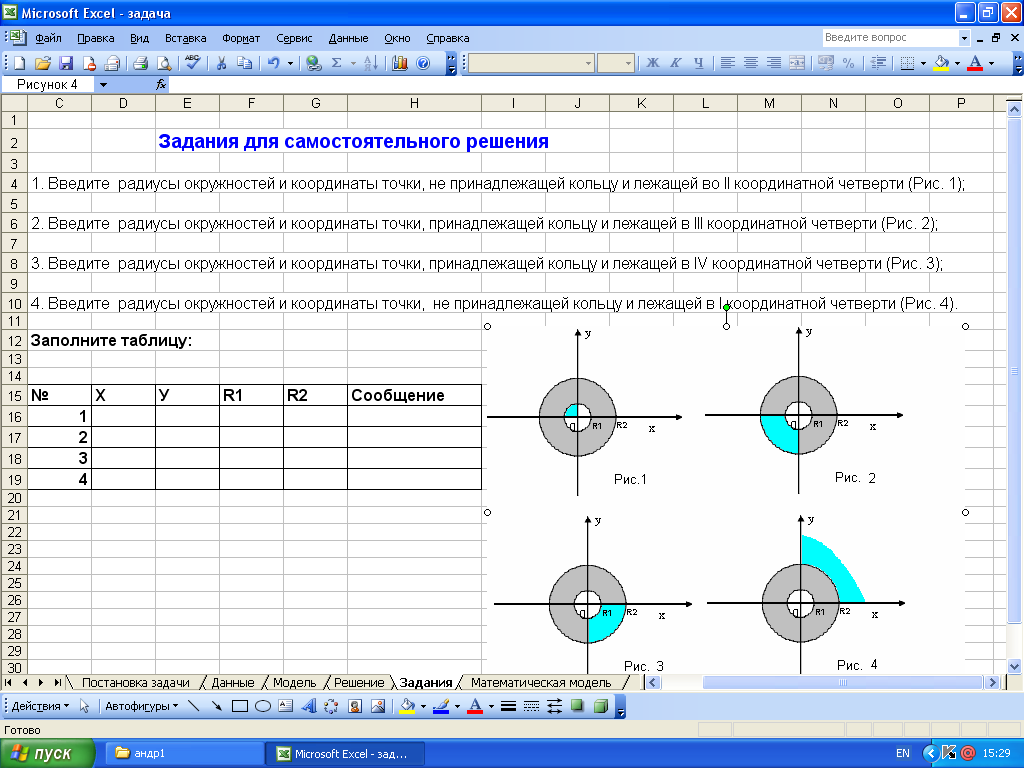Sort ascending with the A-Z sort icon

click(x=370, y=63)
